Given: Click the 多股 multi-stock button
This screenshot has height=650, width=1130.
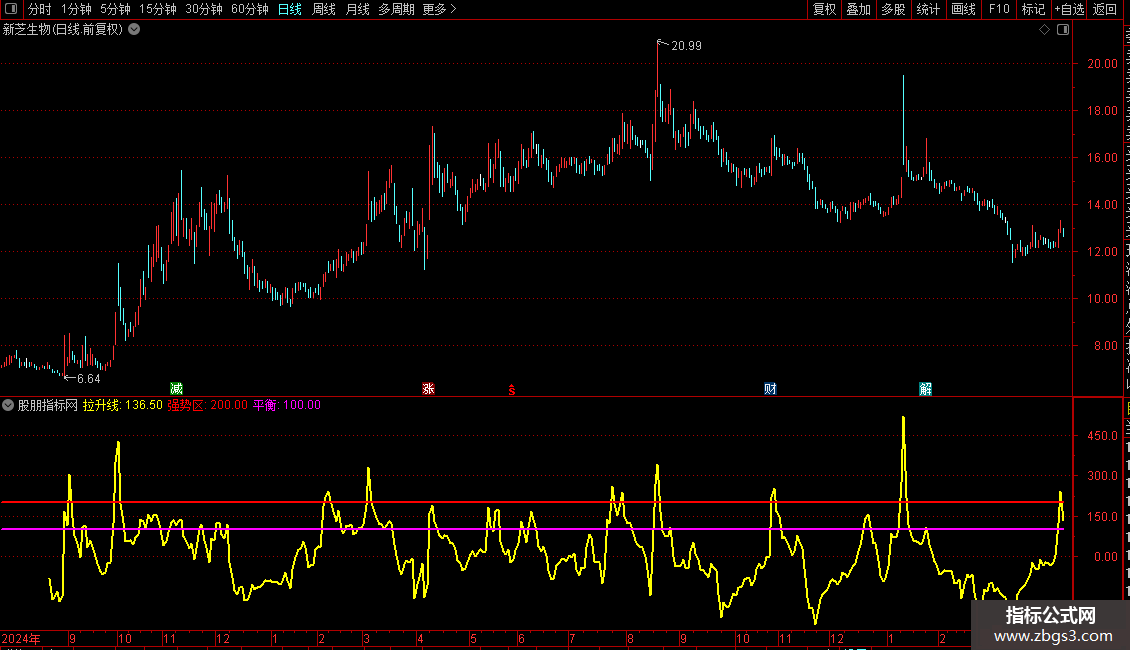Looking at the screenshot, I should click(893, 9).
